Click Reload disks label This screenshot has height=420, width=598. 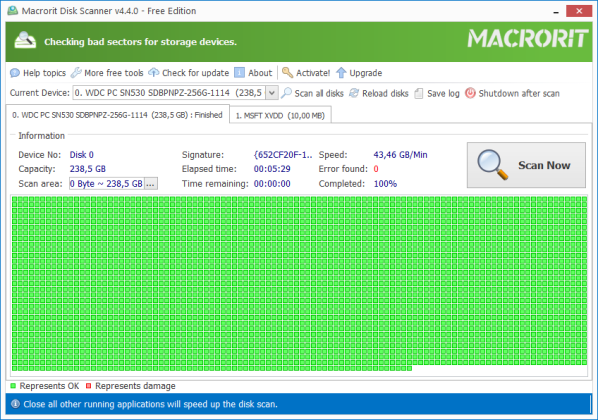pos(385,93)
